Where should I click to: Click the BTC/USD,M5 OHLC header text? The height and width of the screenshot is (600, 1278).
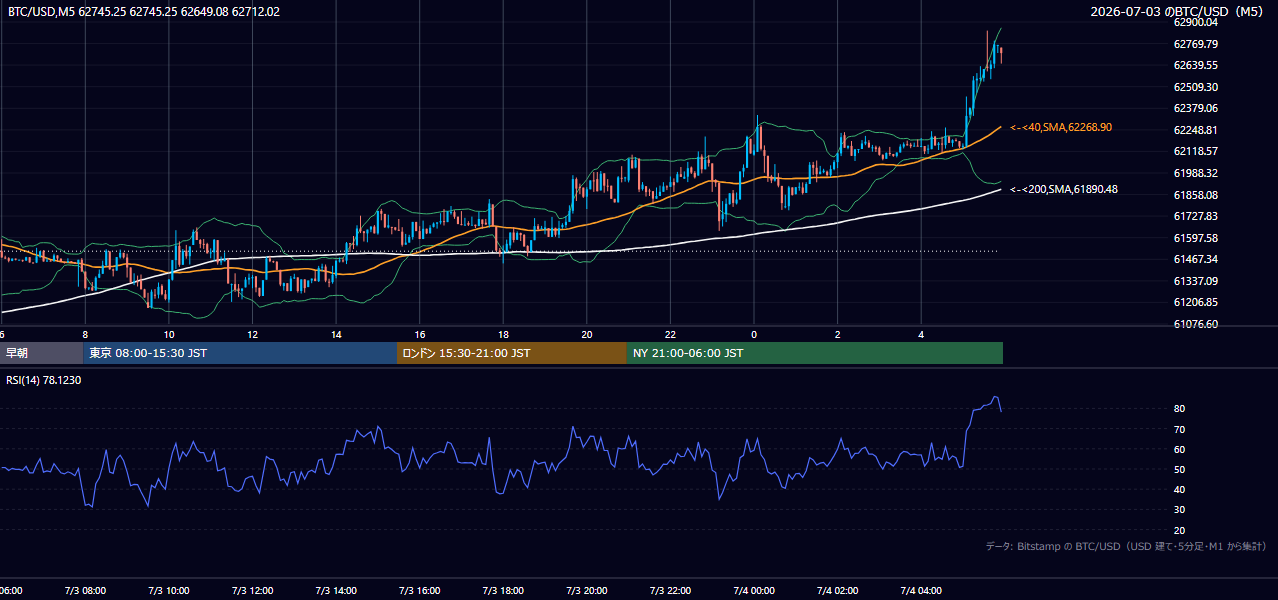(144, 12)
